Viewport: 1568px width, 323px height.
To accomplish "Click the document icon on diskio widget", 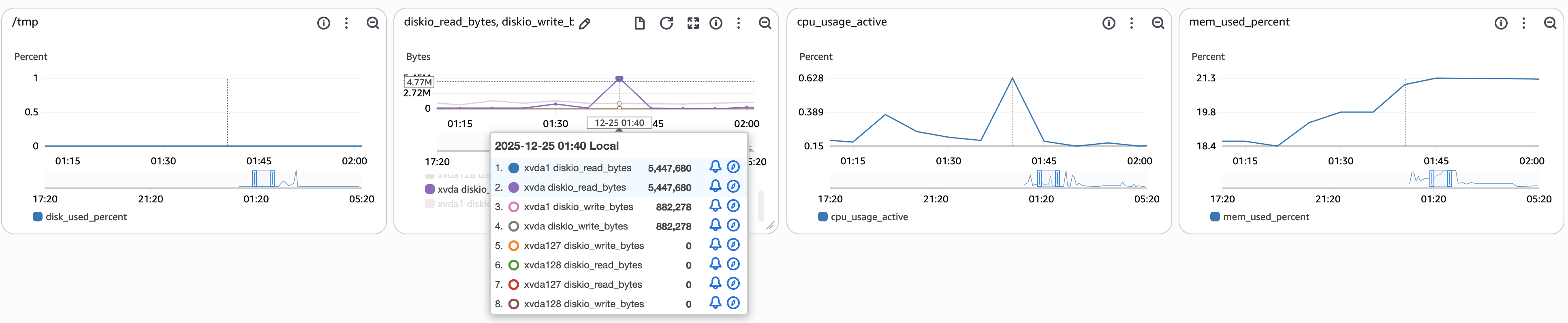I will click(639, 23).
